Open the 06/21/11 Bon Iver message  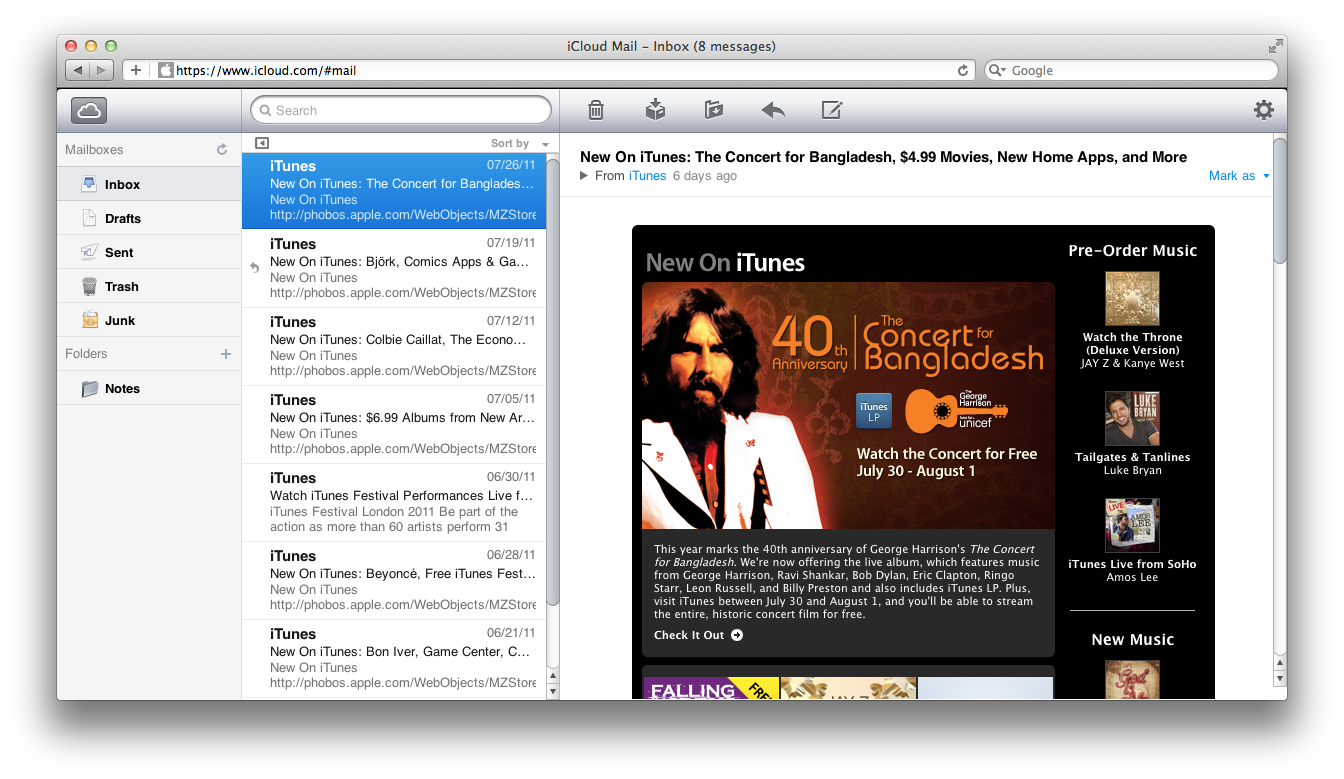[394, 659]
